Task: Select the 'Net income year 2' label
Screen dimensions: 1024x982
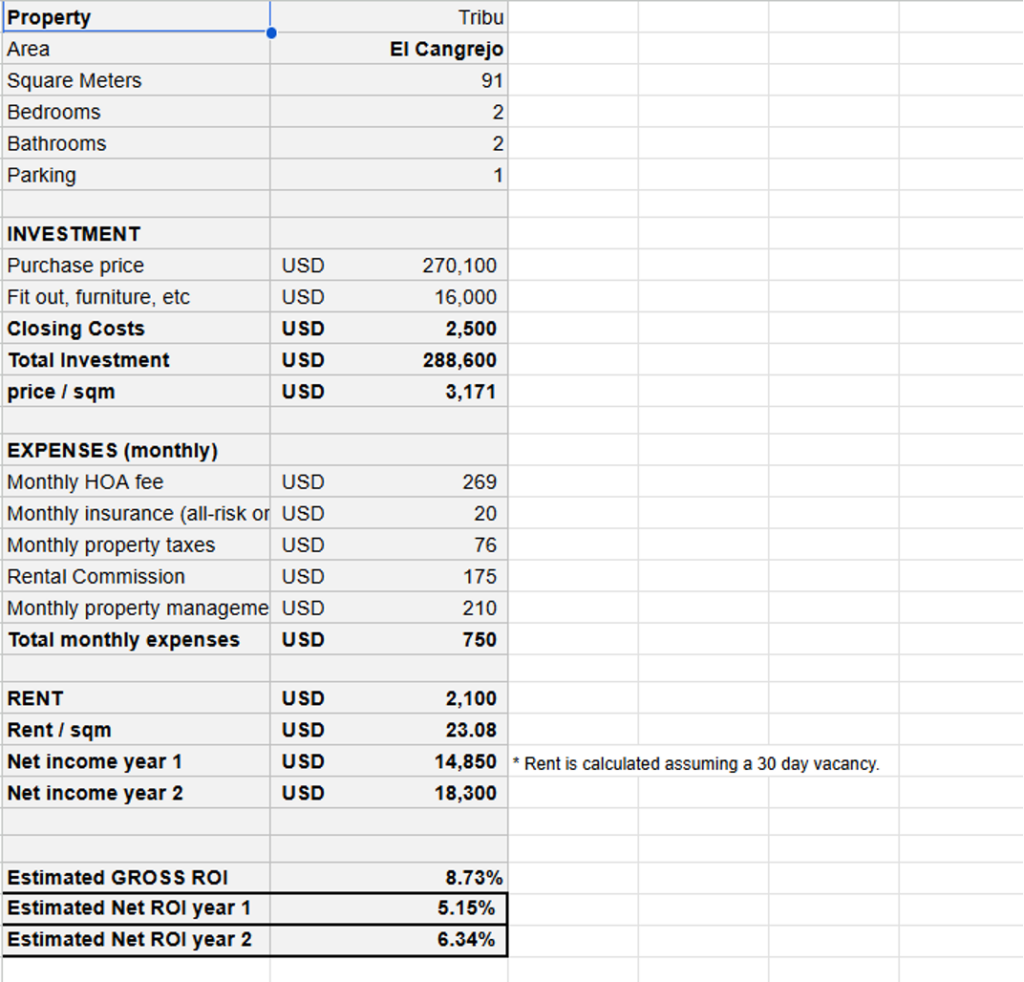Action: coord(136,793)
